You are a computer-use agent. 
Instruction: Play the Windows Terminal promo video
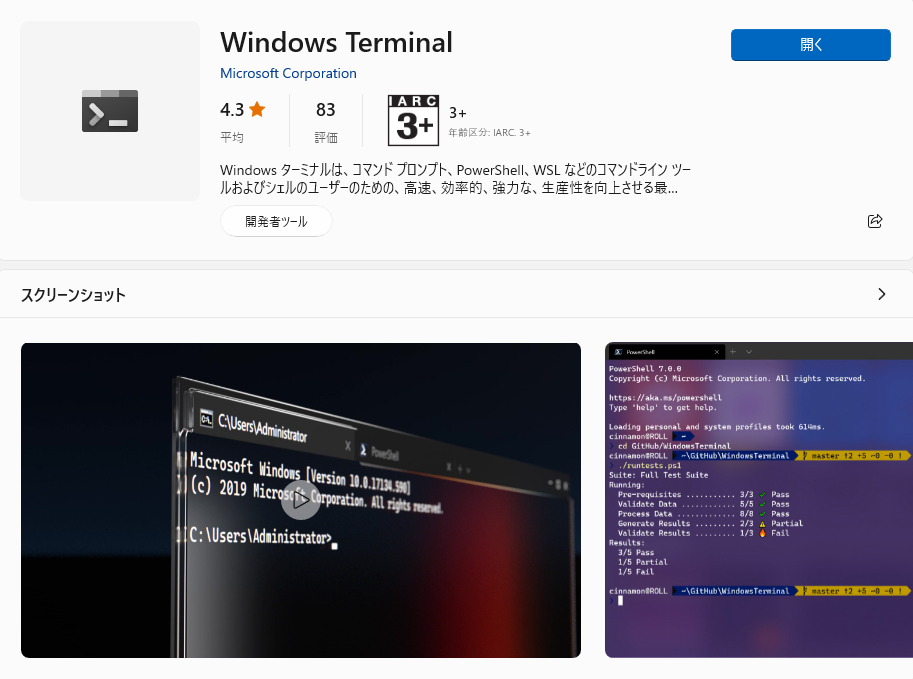[x=300, y=500]
